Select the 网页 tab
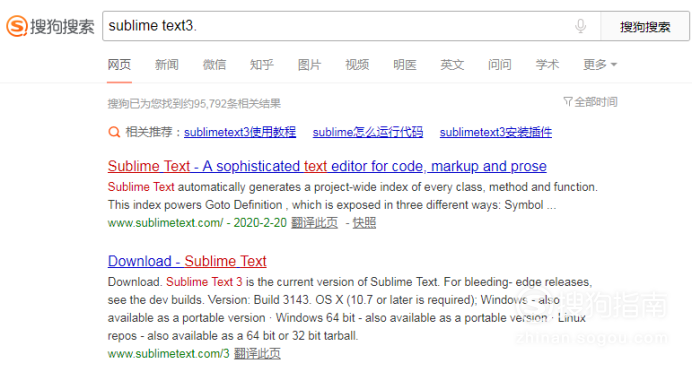The image size is (692, 372). pyautogui.click(x=119, y=65)
